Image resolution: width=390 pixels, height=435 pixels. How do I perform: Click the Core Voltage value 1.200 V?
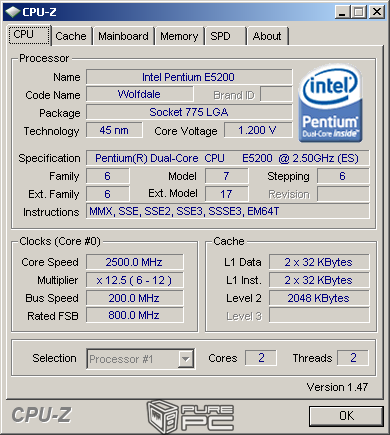pyautogui.click(x=258, y=130)
